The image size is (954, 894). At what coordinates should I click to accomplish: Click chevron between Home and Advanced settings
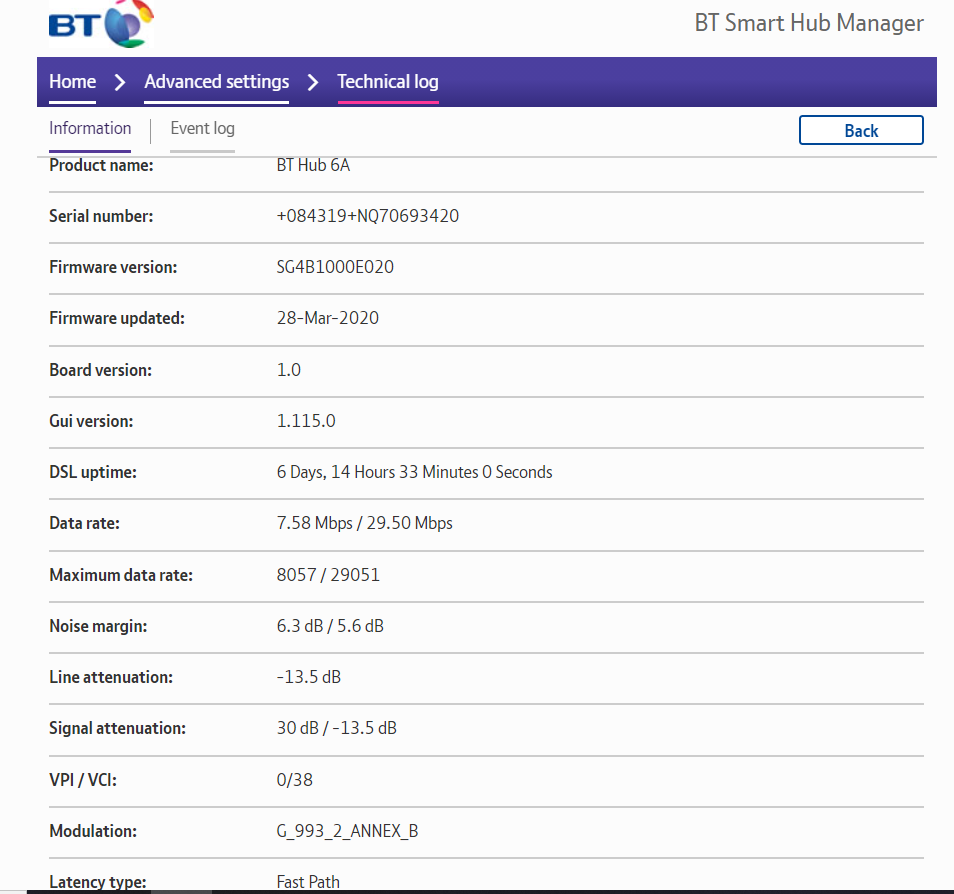coord(120,82)
